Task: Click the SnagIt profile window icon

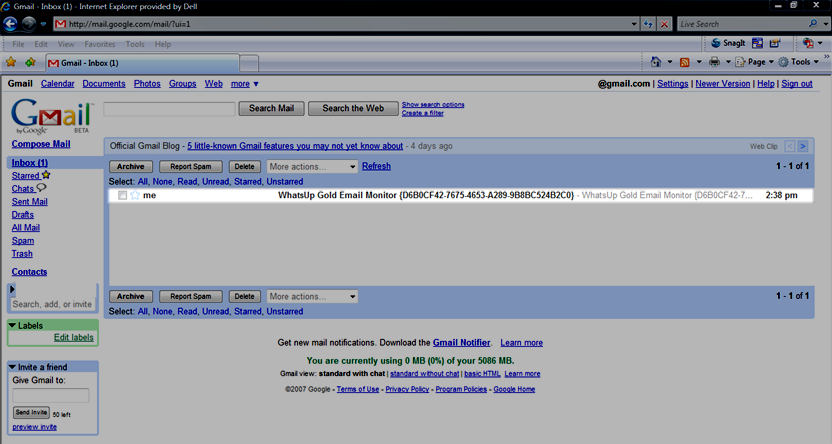Action: [757, 43]
